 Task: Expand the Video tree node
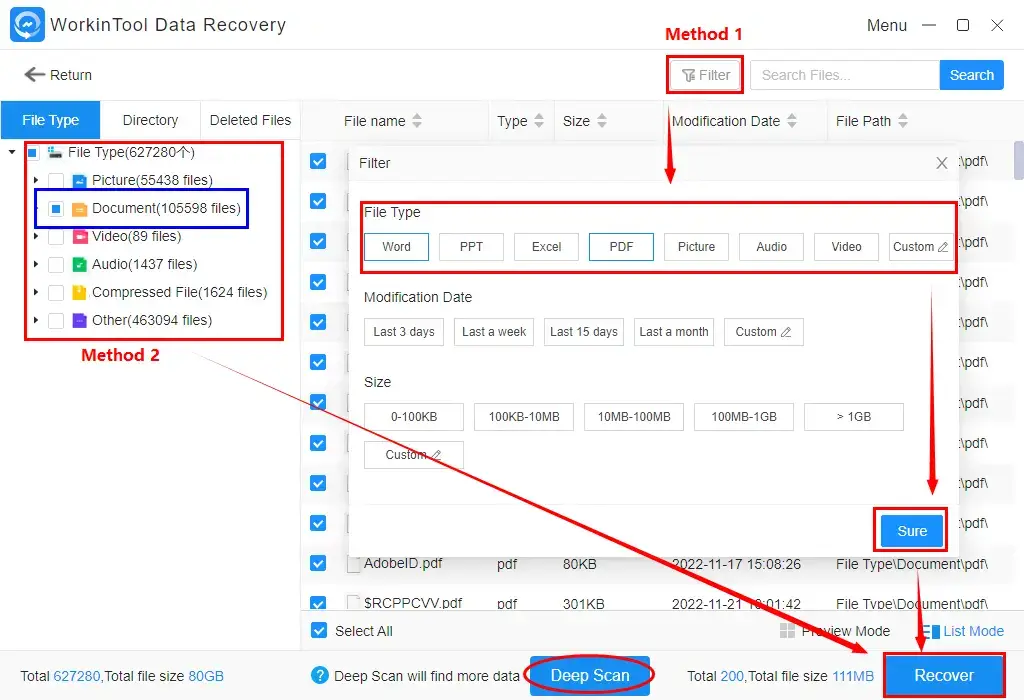point(36,236)
